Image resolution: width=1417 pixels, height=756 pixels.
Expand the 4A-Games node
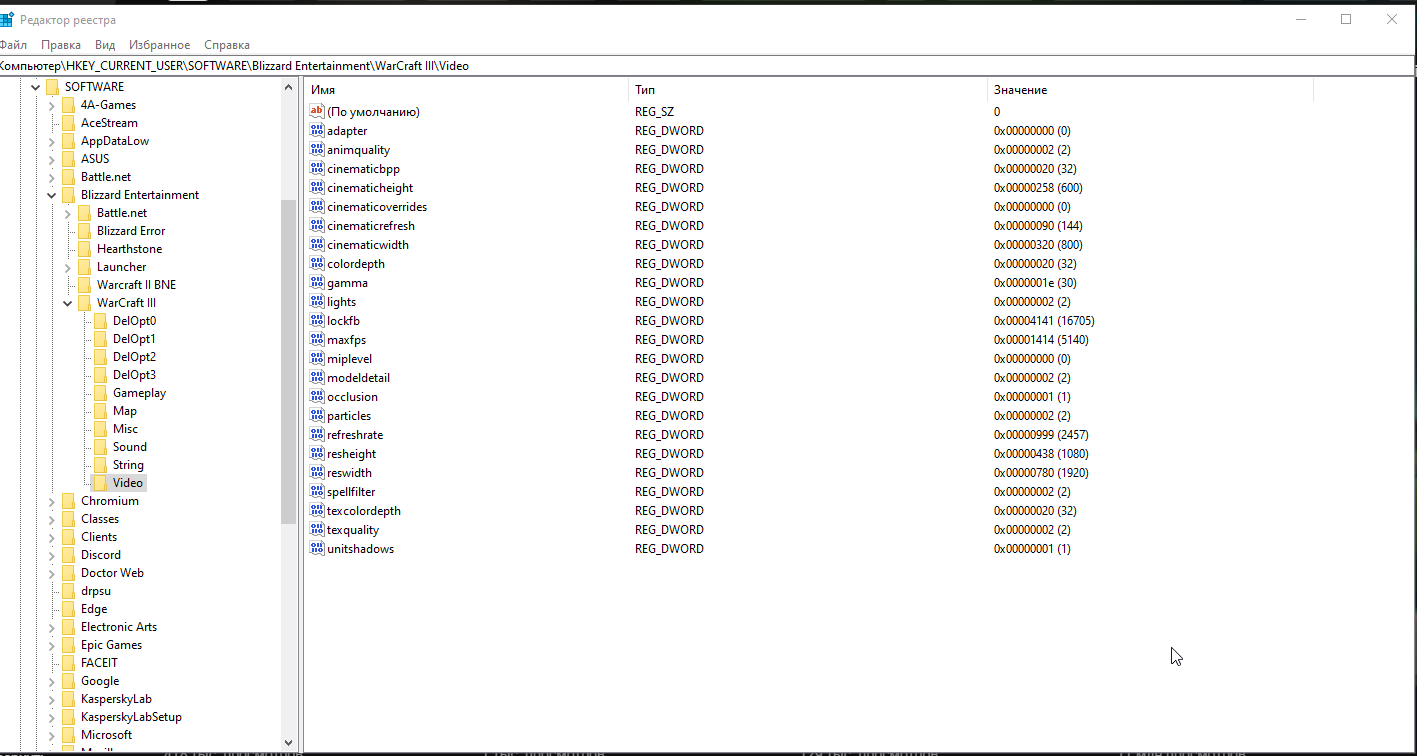click(x=52, y=105)
